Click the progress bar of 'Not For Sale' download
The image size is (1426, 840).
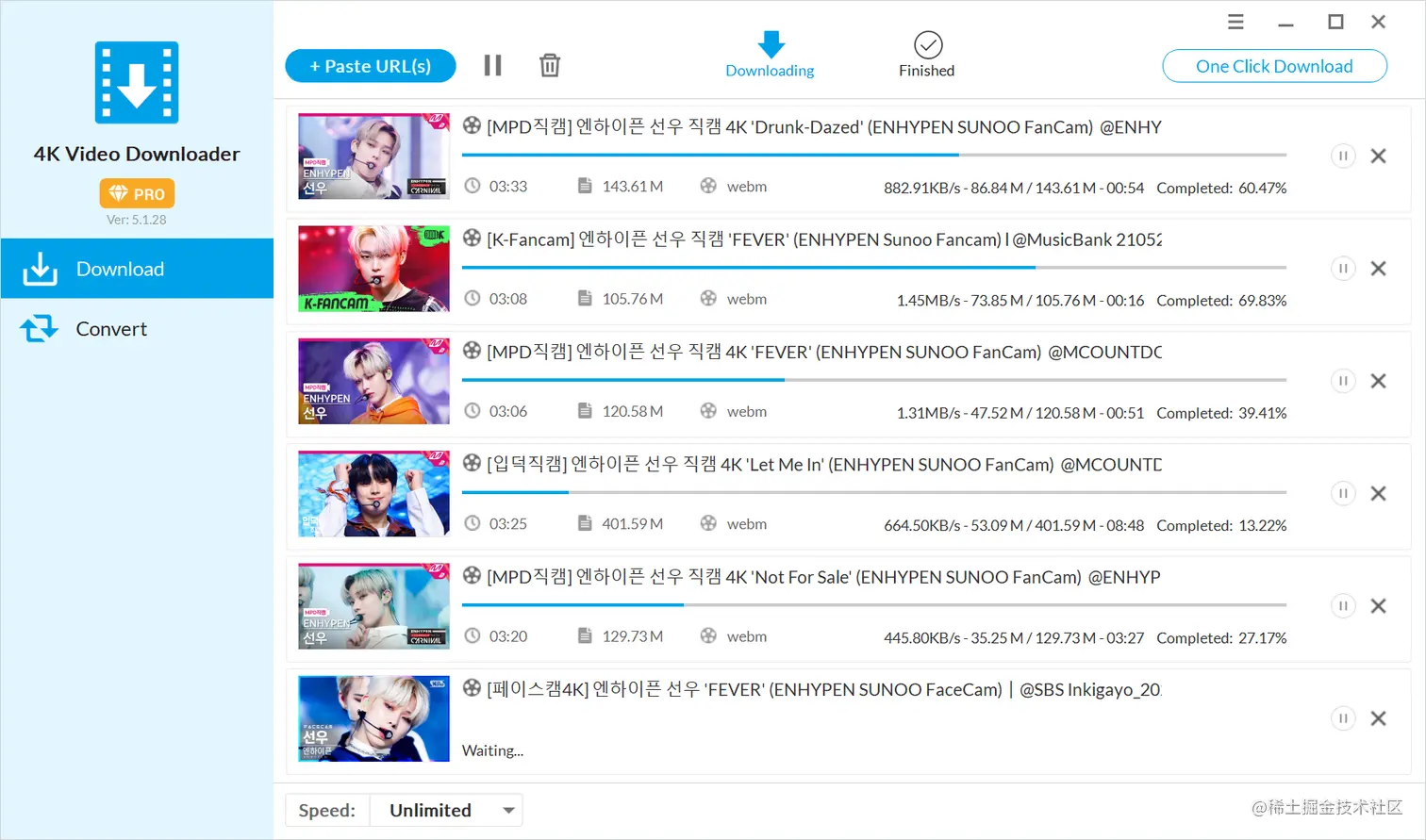pos(874,604)
